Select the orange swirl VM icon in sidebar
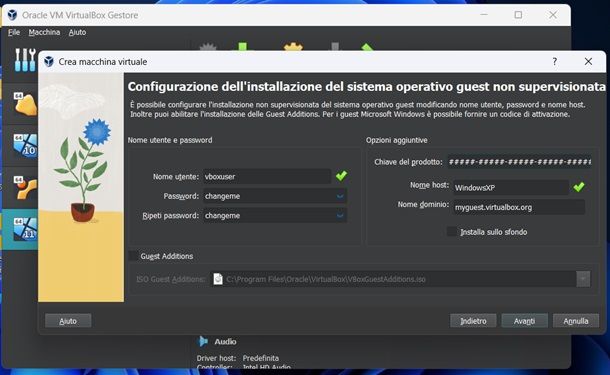The height and width of the screenshot is (375, 610). pyautogui.click(x=26, y=188)
